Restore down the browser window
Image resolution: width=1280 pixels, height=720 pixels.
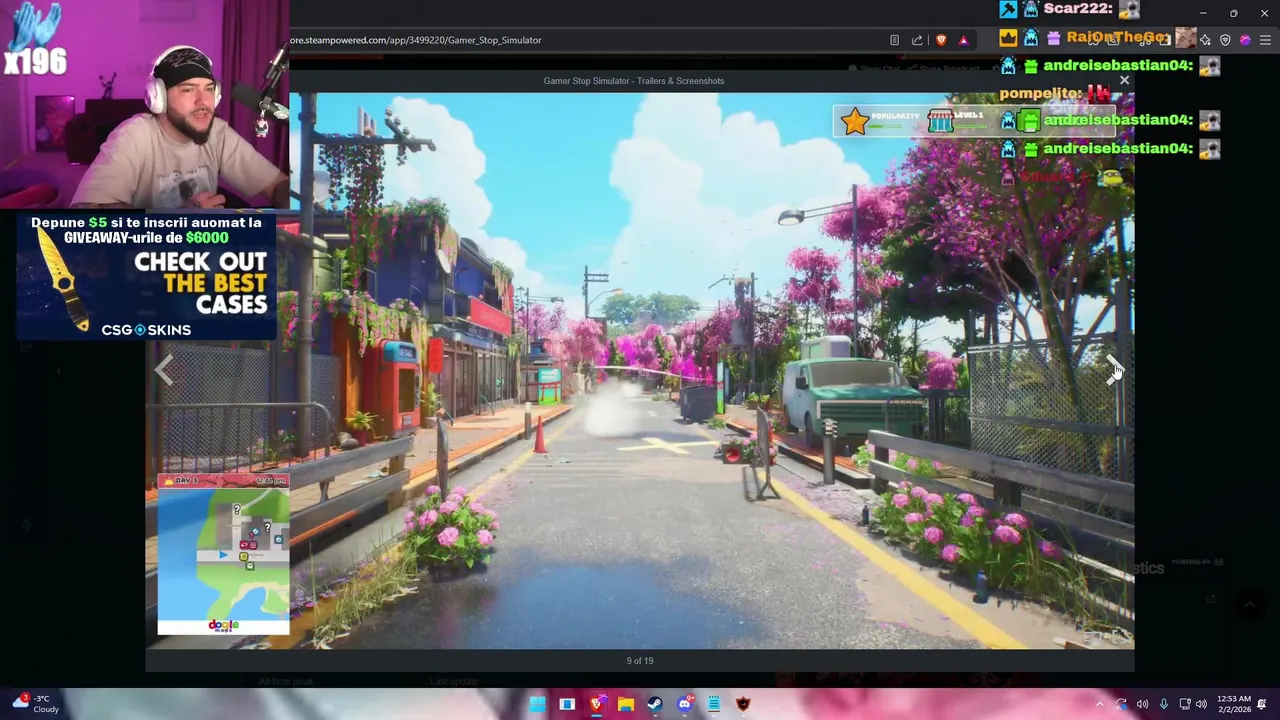(x=1234, y=13)
